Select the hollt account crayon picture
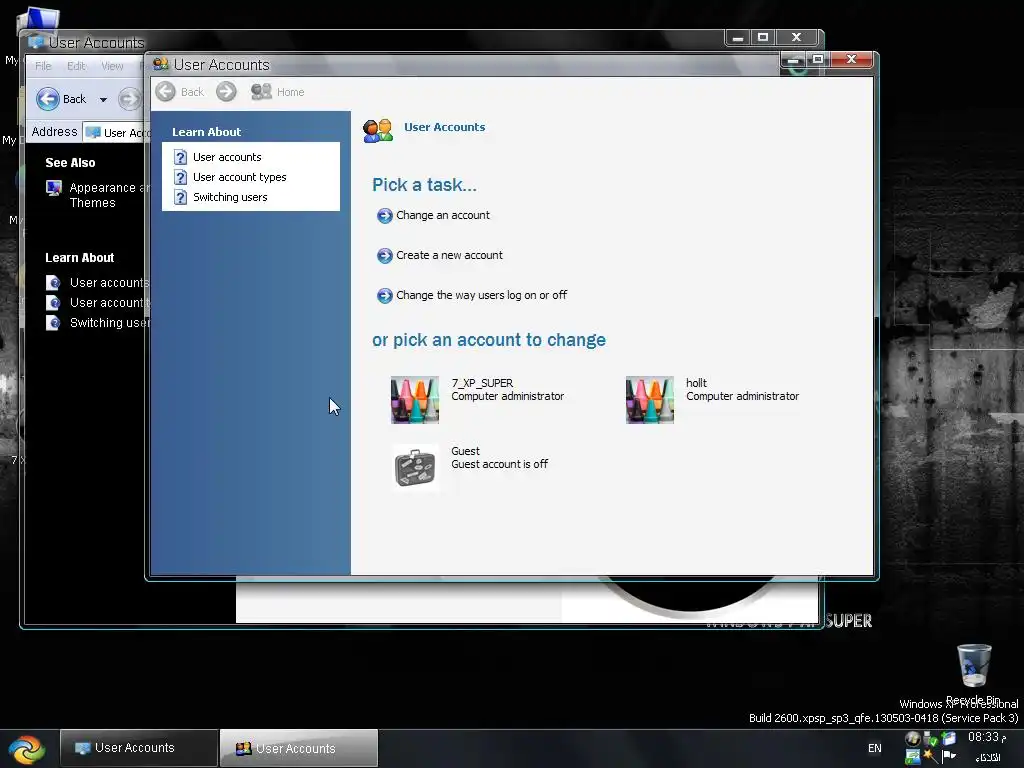Image resolution: width=1024 pixels, height=768 pixels. pyautogui.click(x=649, y=400)
